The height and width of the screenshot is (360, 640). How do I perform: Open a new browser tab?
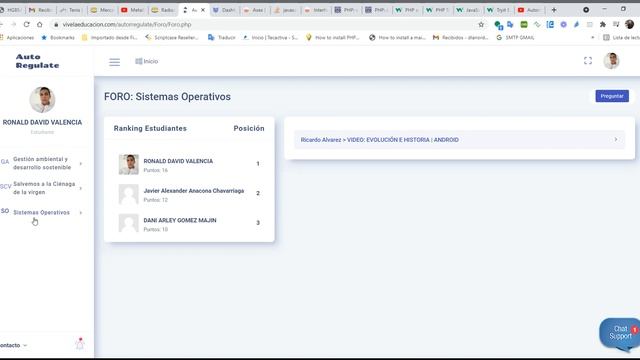point(554,10)
